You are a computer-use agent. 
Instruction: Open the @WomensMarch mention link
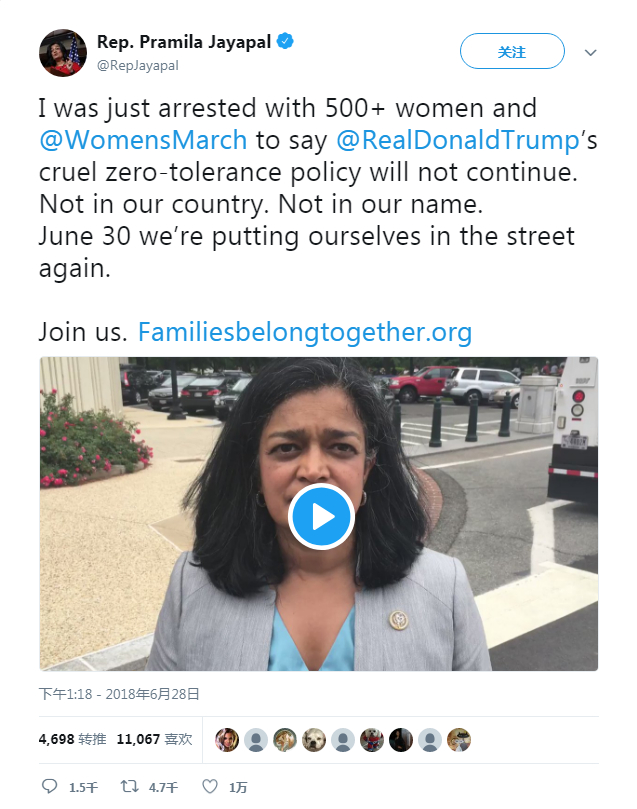[143, 139]
